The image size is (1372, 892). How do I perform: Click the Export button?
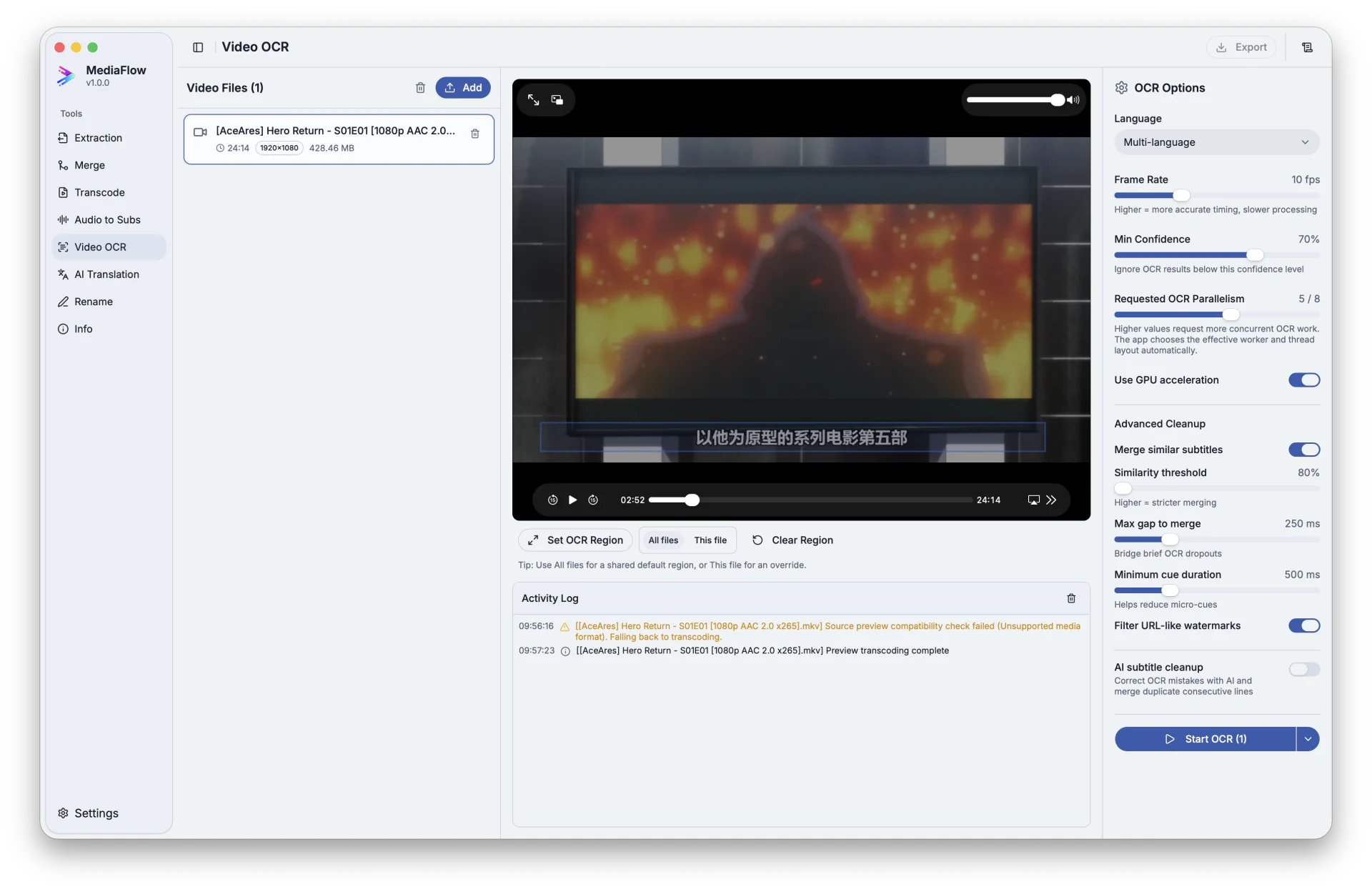tap(1242, 47)
